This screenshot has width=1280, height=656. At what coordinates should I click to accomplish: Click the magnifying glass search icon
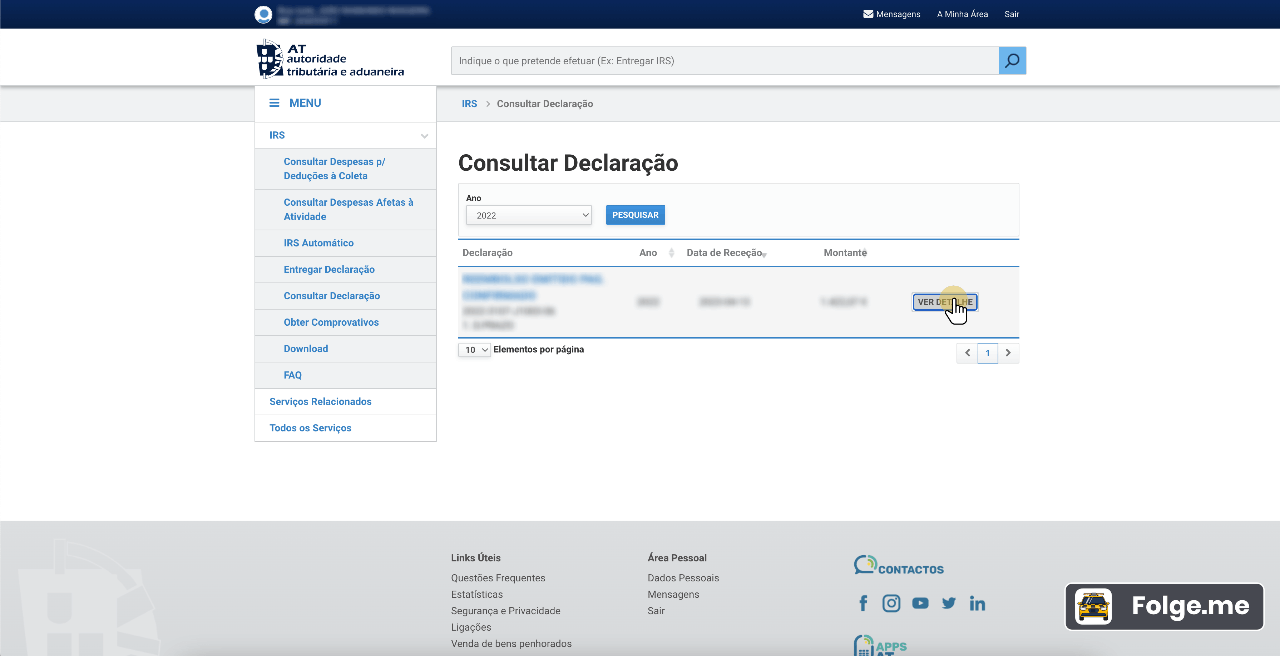pos(1012,61)
